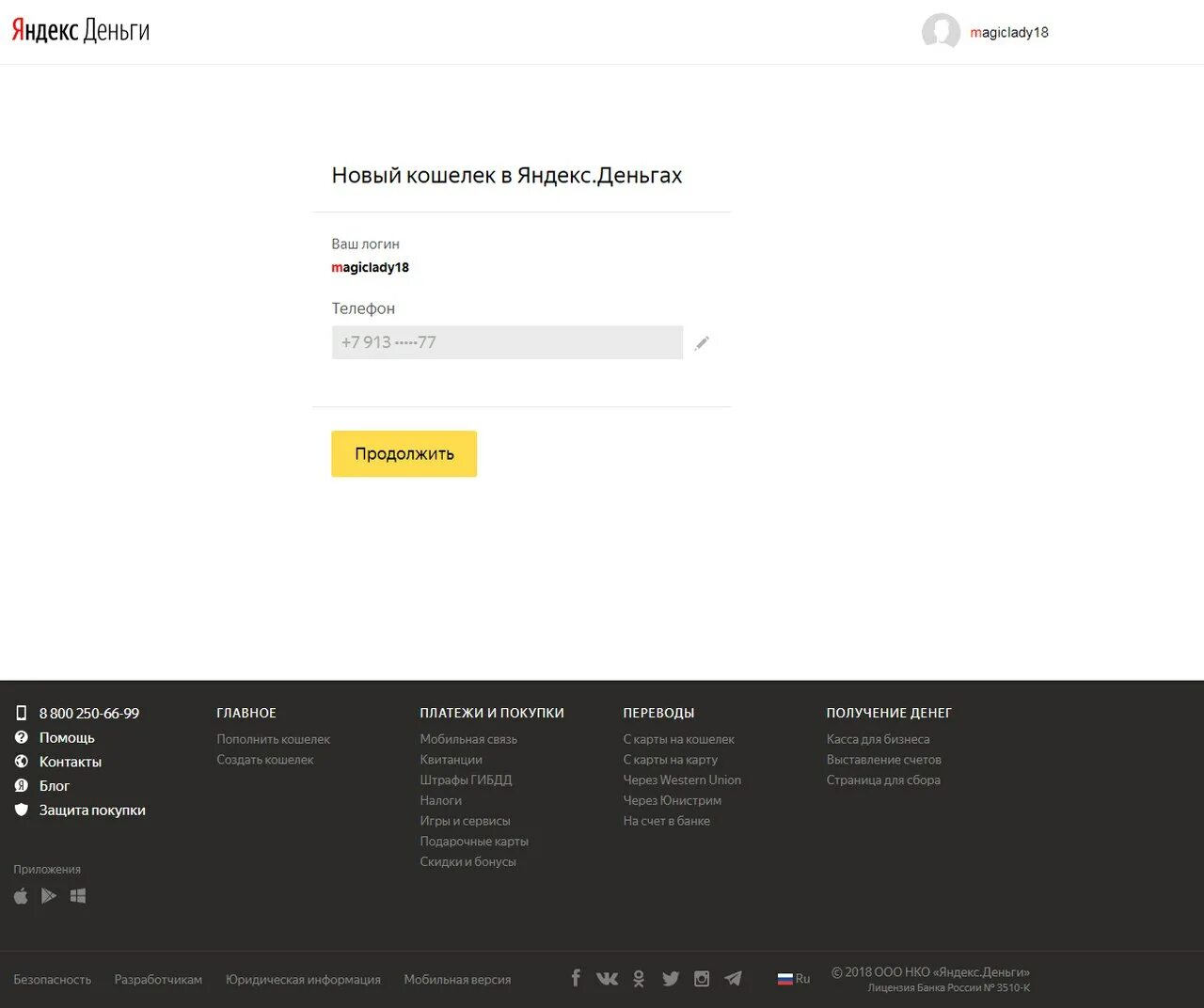Open С карты на кошелек link
The height and width of the screenshot is (1008, 1204).
point(679,739)
